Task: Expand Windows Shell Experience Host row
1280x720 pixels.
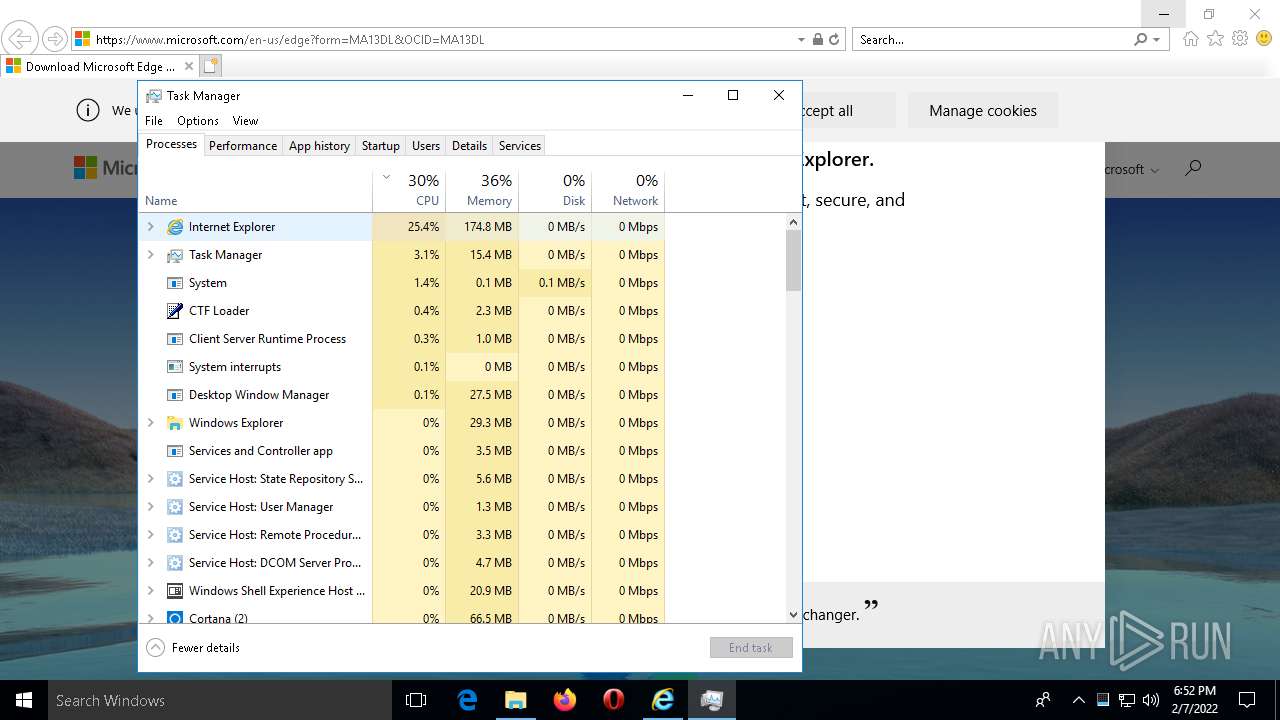Action: 151,591
